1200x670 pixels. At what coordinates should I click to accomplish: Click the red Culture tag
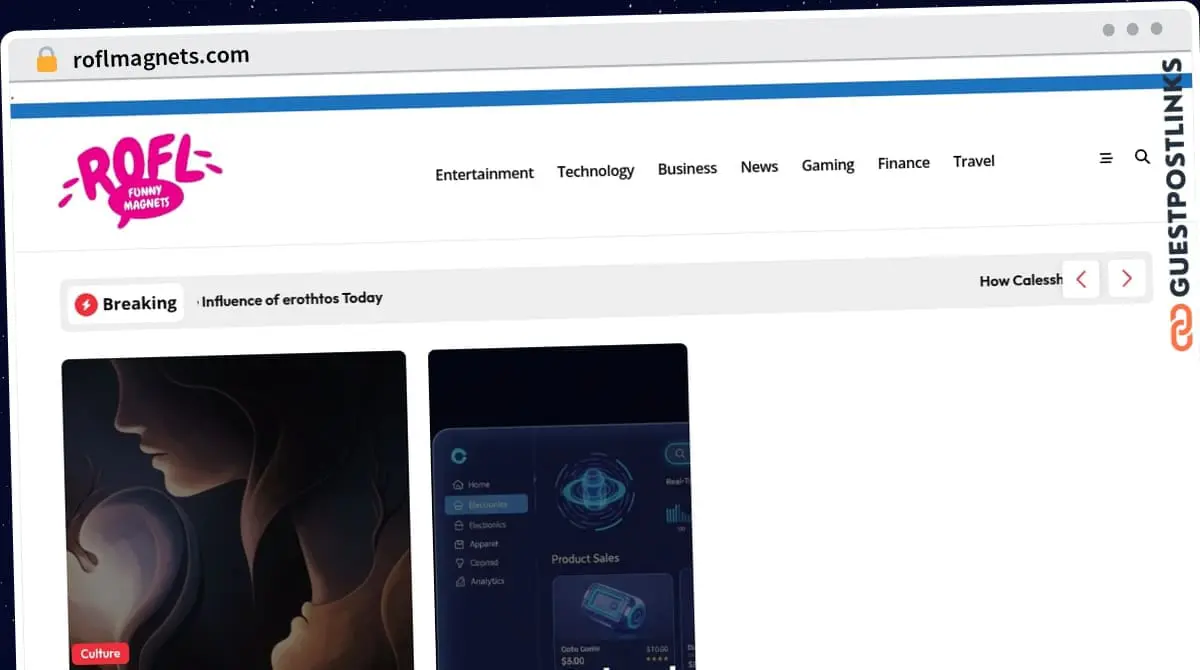coord(100,653)
